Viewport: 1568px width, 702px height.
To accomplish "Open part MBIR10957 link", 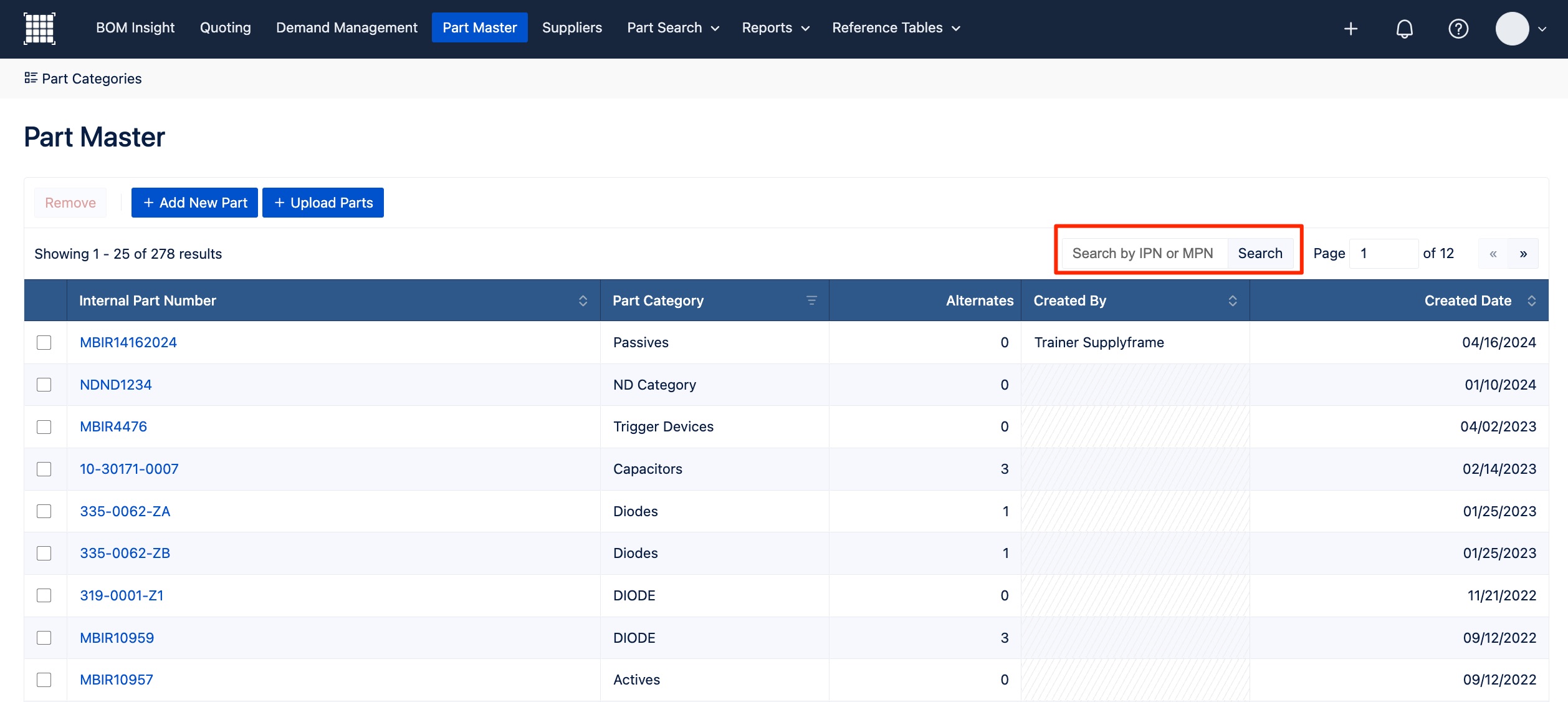I will tap(117, 680).
